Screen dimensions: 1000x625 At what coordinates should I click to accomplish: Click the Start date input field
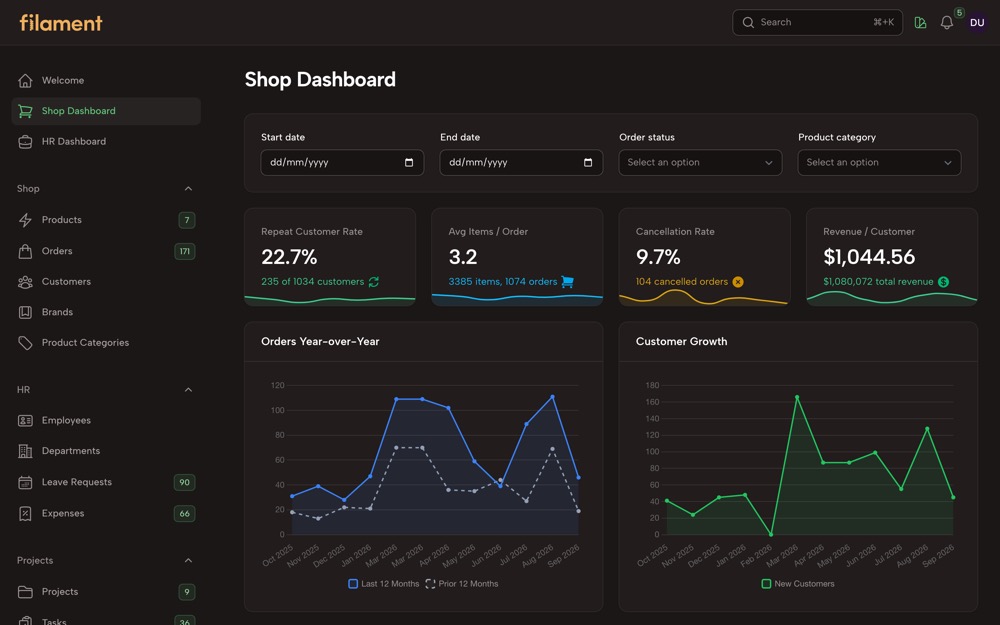342,163
